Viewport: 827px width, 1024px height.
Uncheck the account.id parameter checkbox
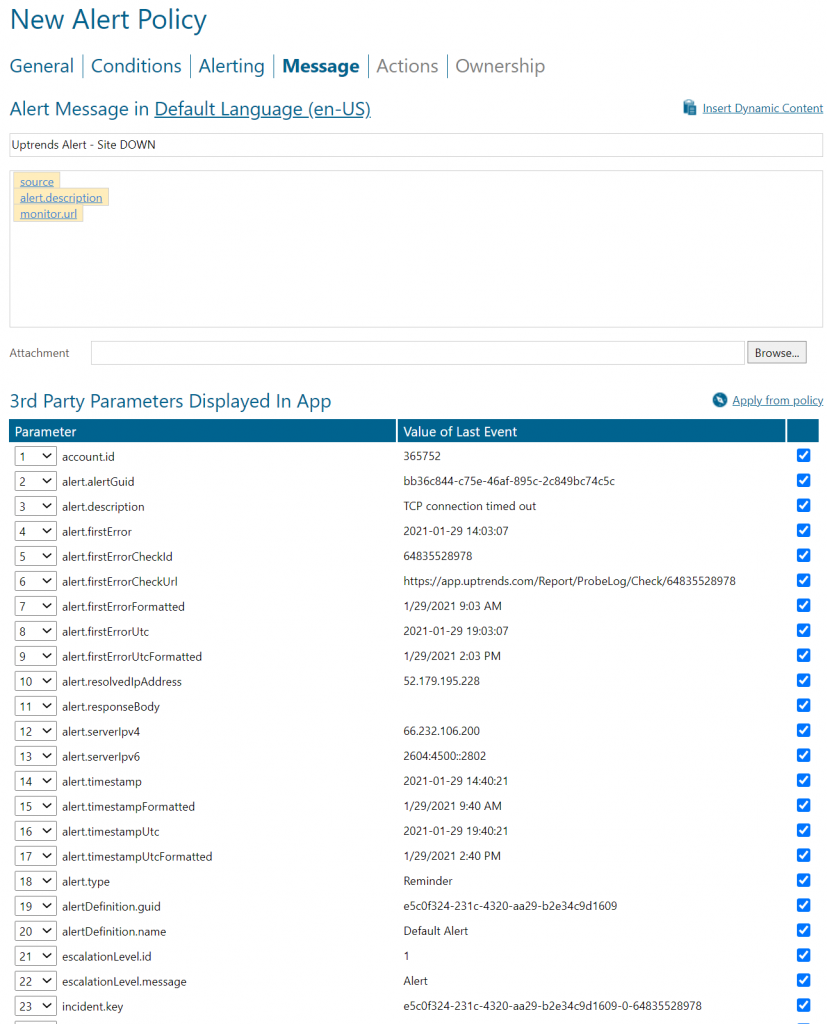click(803, 456)
